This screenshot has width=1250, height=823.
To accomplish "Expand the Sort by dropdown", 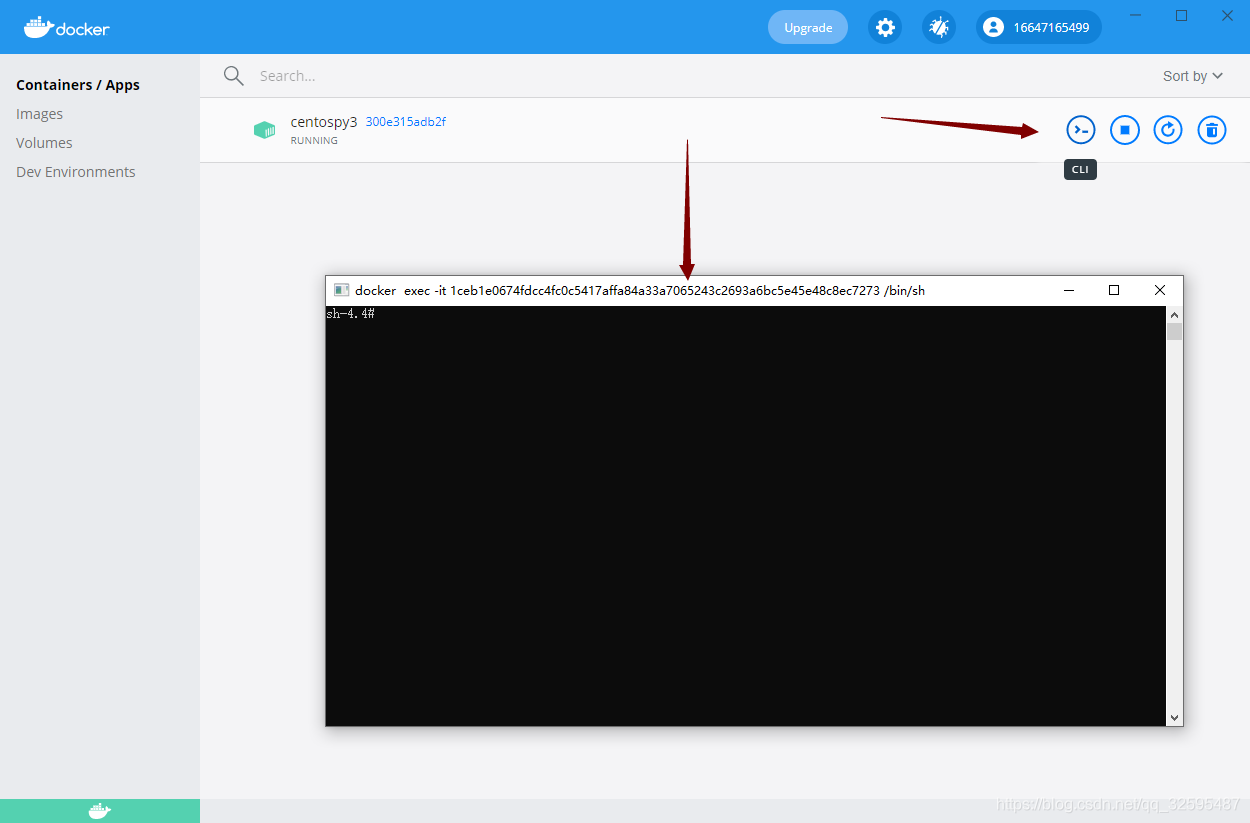I will tap(1193, 76).
